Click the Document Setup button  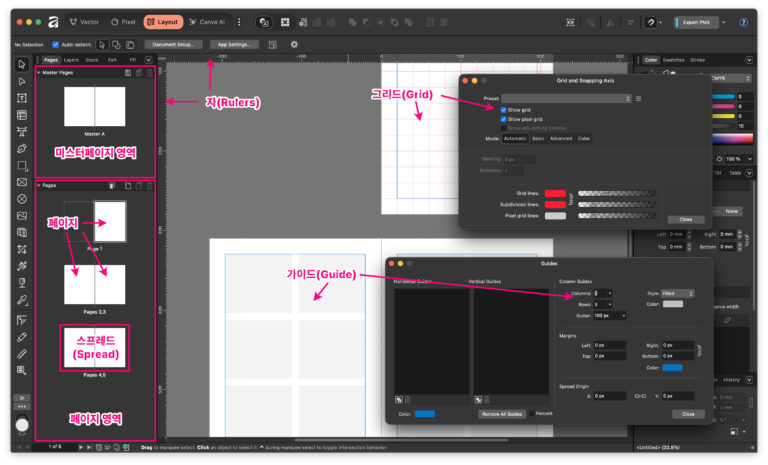174,44
